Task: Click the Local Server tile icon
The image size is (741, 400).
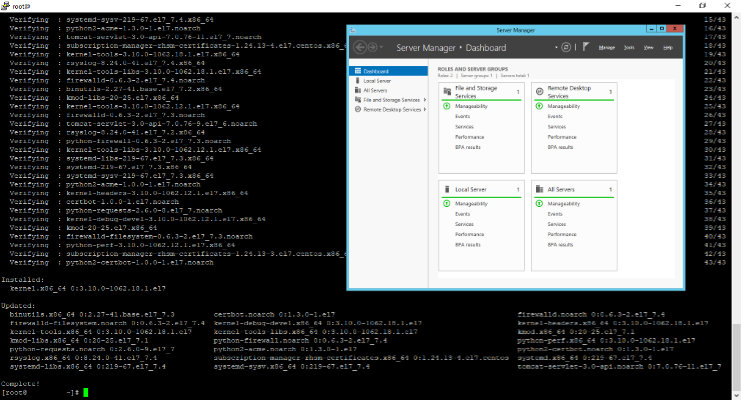Action: point(446,187)
